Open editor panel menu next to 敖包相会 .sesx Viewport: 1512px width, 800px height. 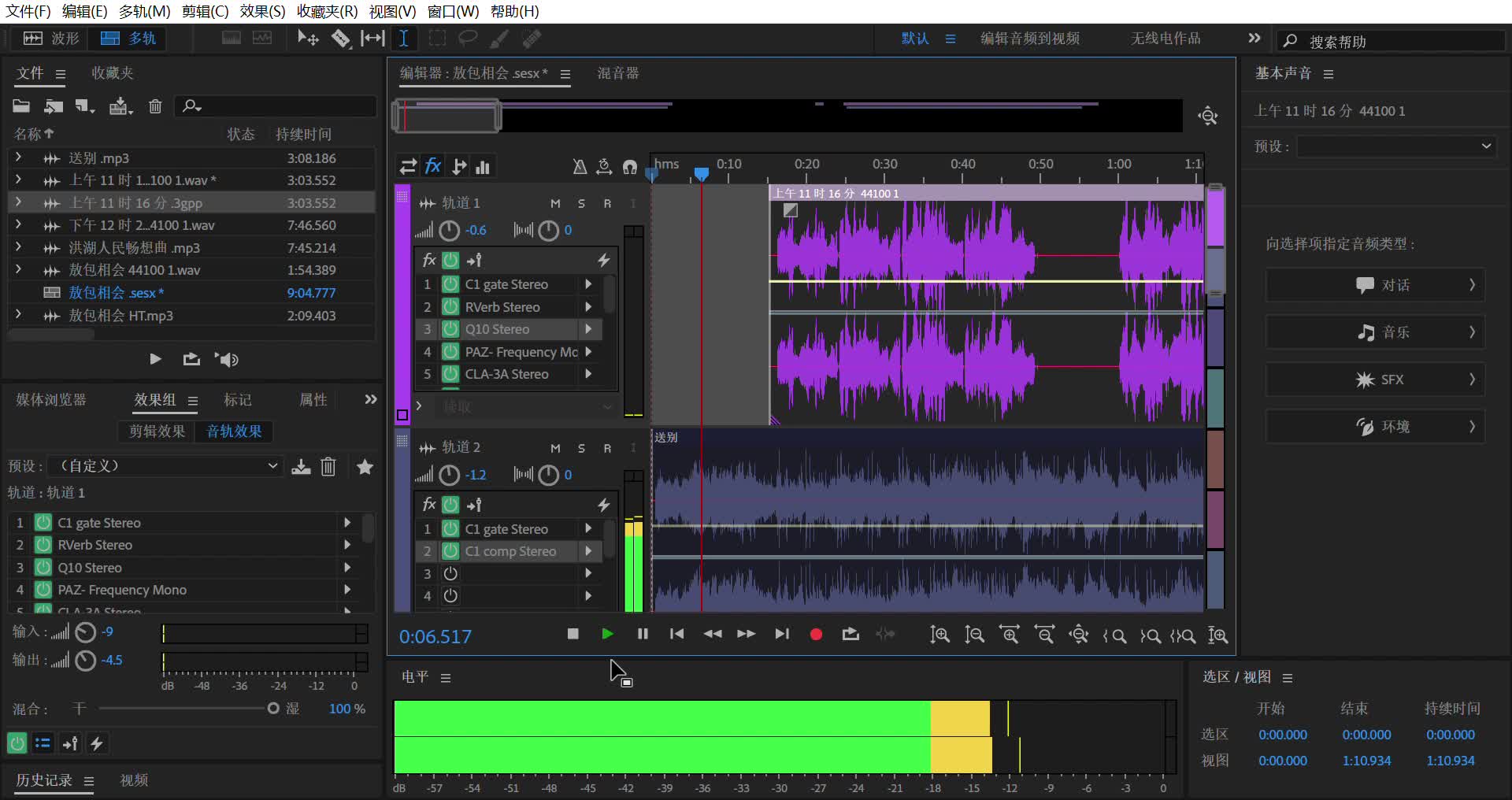[x=565, y=74]
